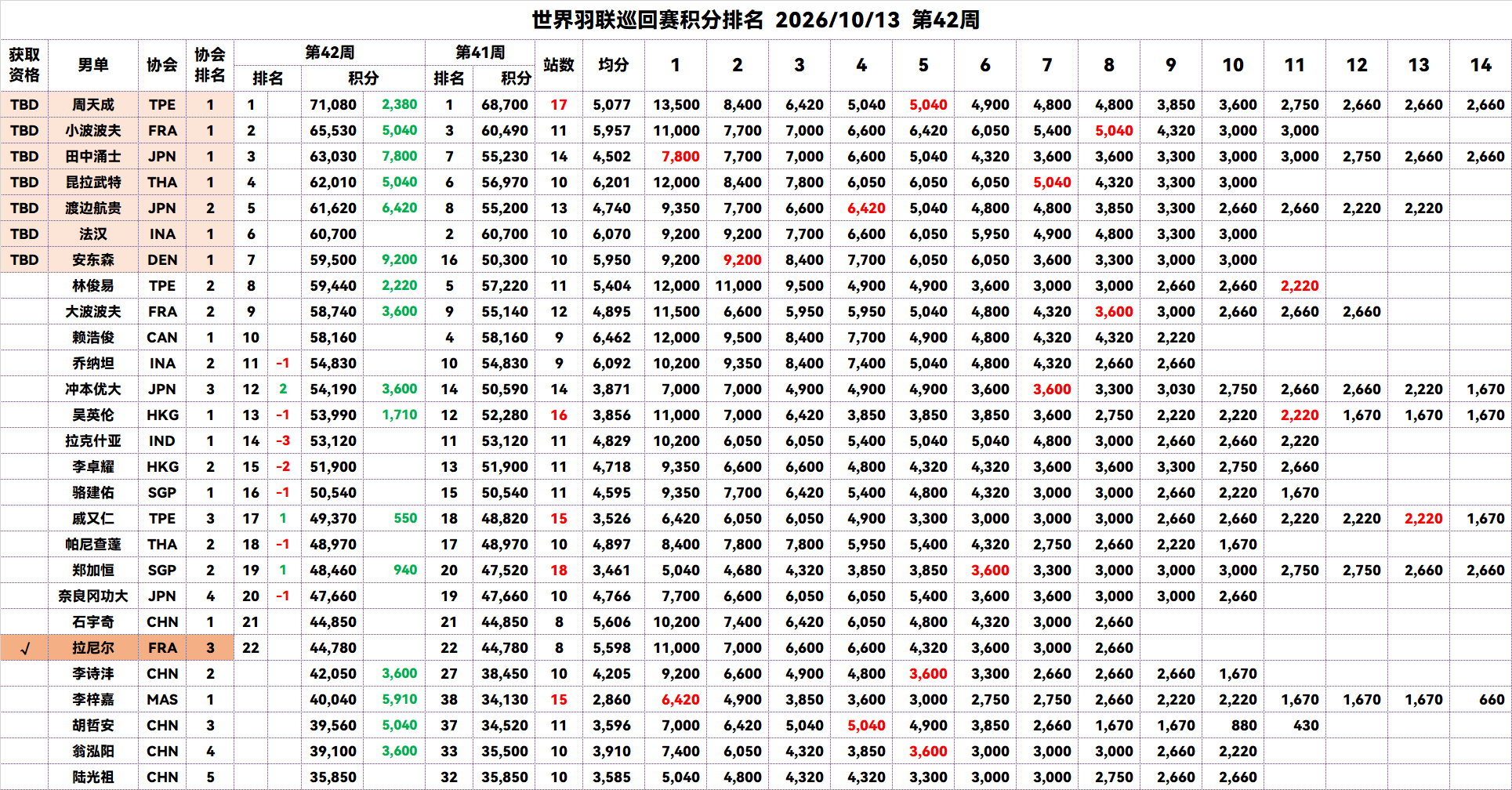Viewport: 1512px width, 790px height.
Task: Select the IND association cell
Action: [x=162, y=440]
